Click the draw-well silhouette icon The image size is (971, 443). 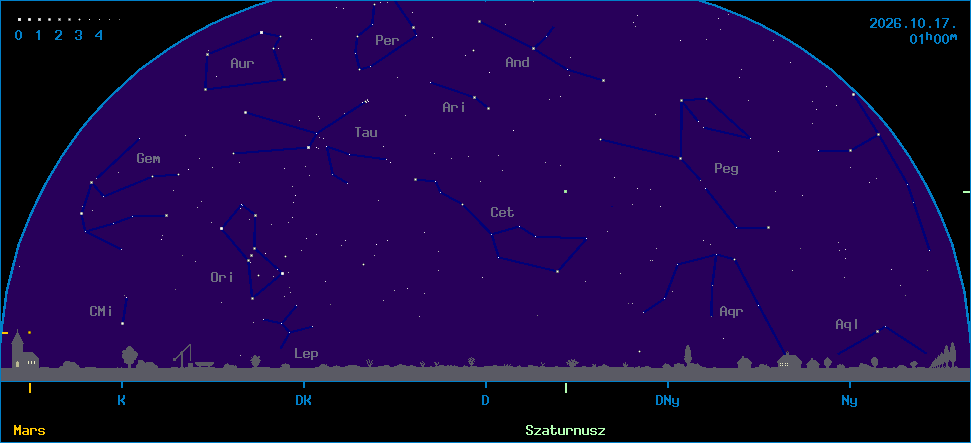184,356
